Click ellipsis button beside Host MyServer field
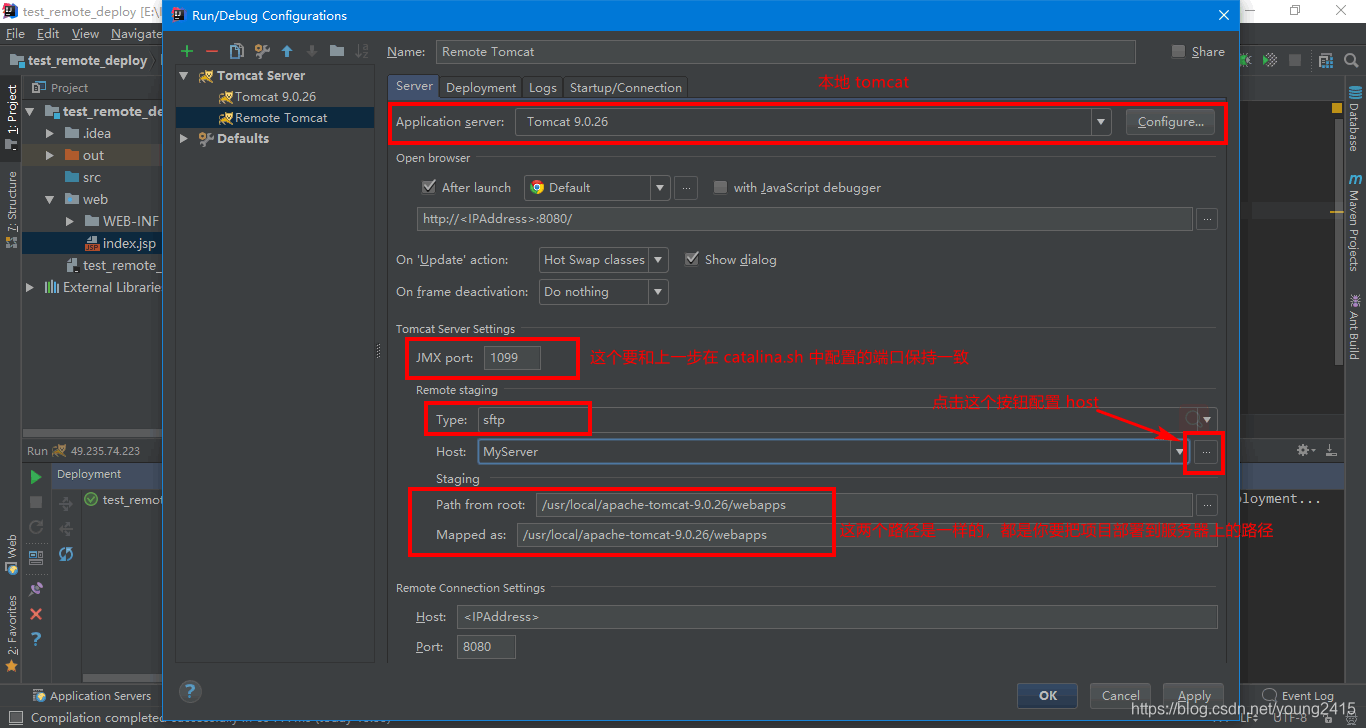This screenshot has height=728, width=1366. coord(1207,452)
